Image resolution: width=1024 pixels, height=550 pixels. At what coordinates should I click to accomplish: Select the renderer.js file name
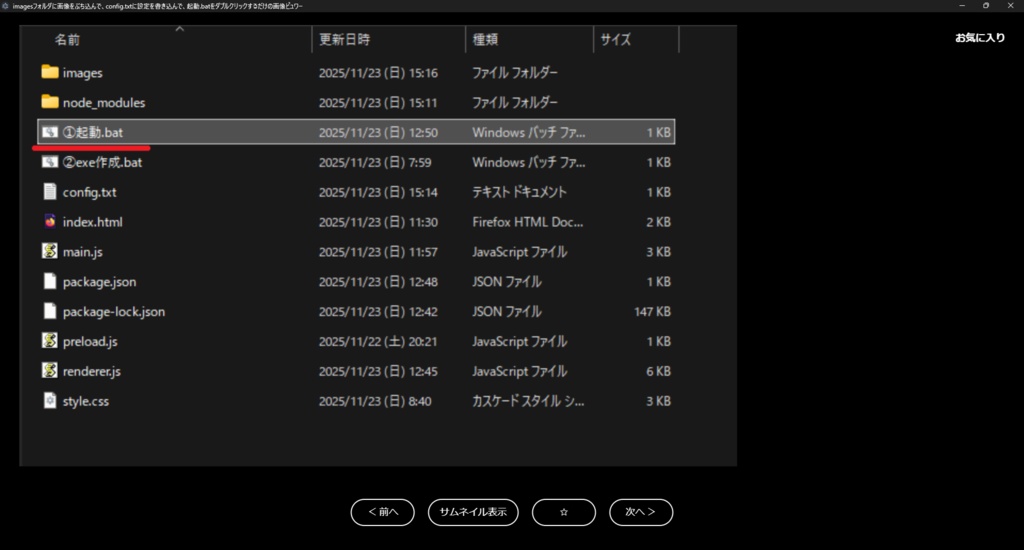(91, 371)
